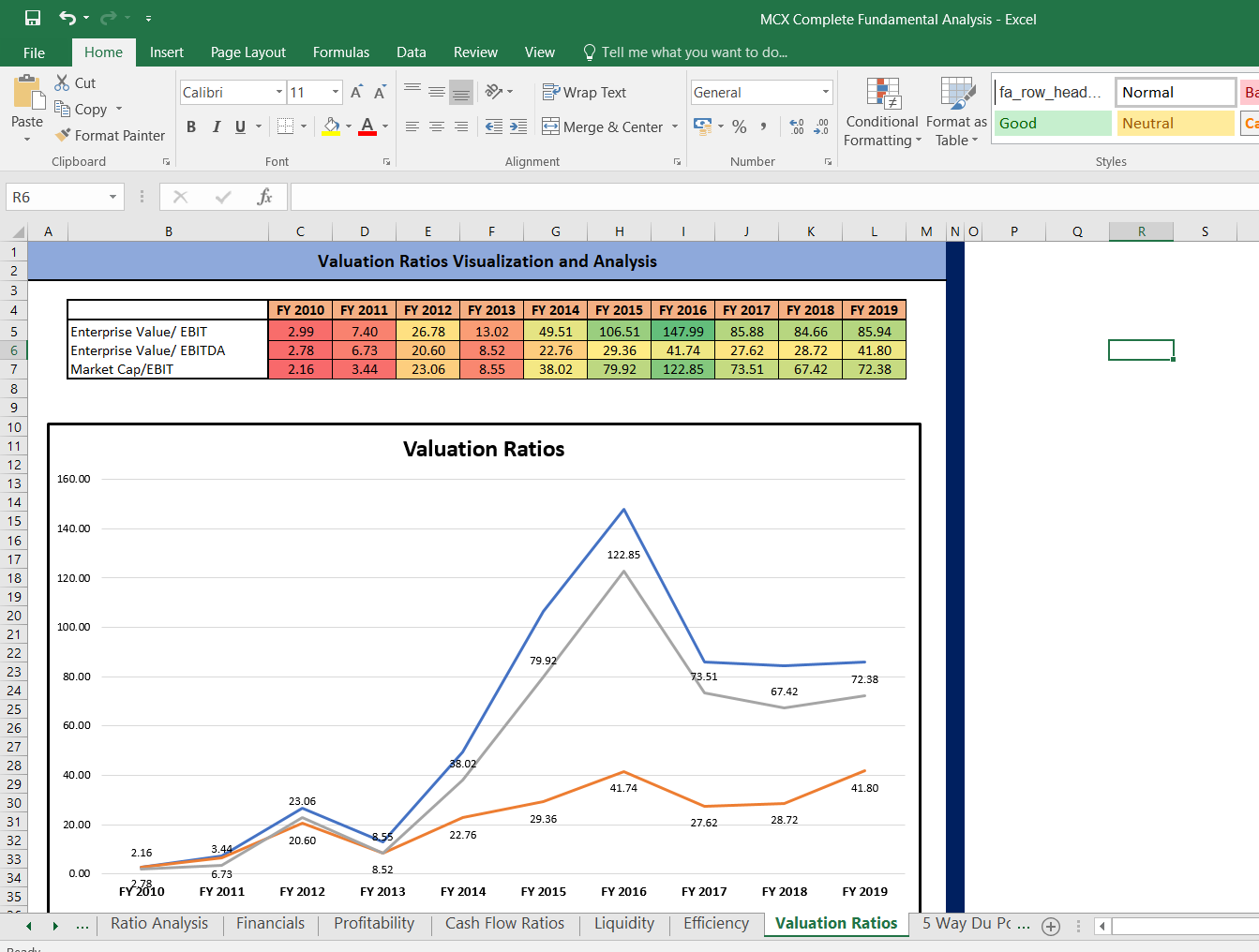Open the Data ribbon tab
Image resolution: width=1259 pixels, height=952 pixels.
[x=412, y=52]
